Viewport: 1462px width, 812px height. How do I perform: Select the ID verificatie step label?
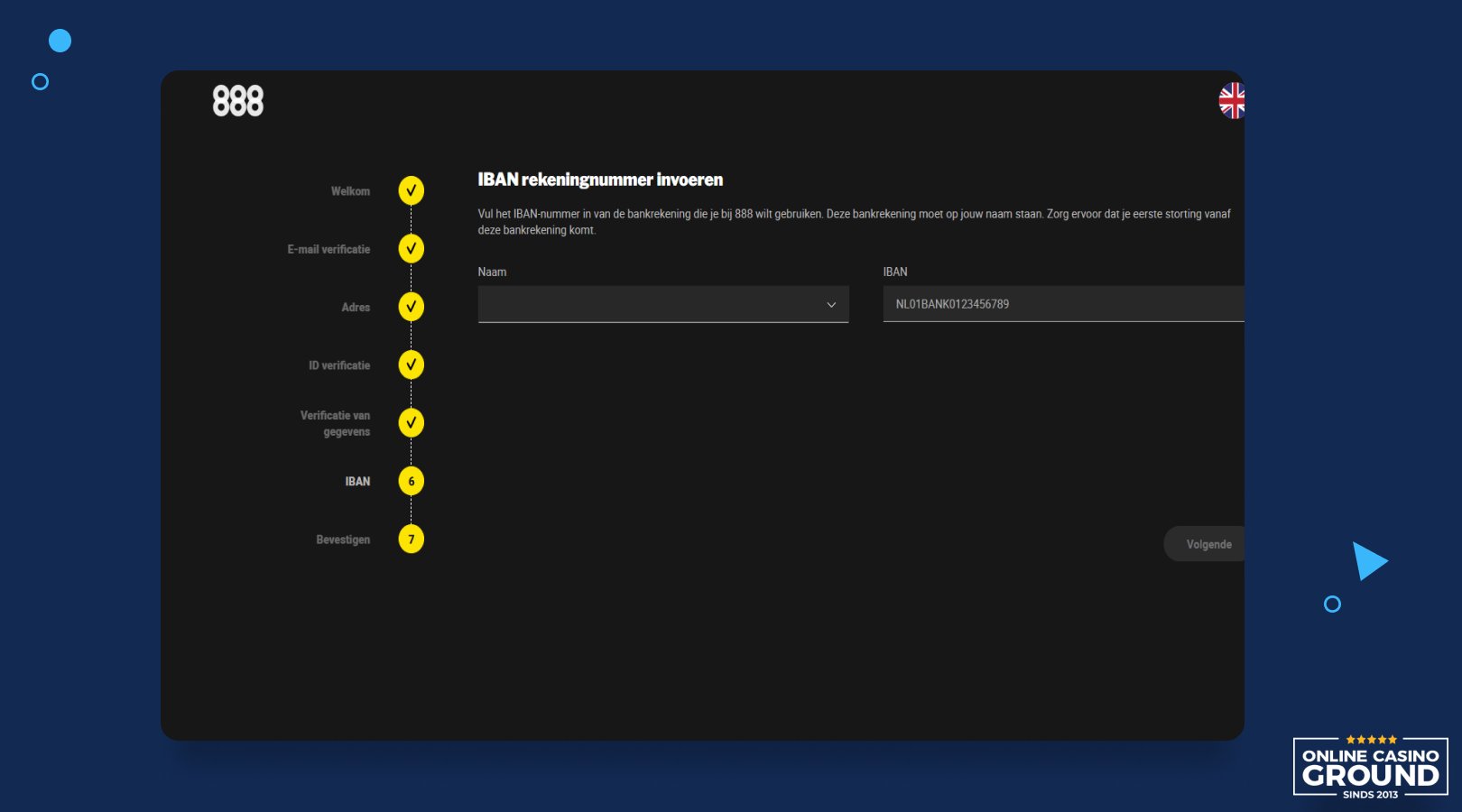click(x=339, y=365)
